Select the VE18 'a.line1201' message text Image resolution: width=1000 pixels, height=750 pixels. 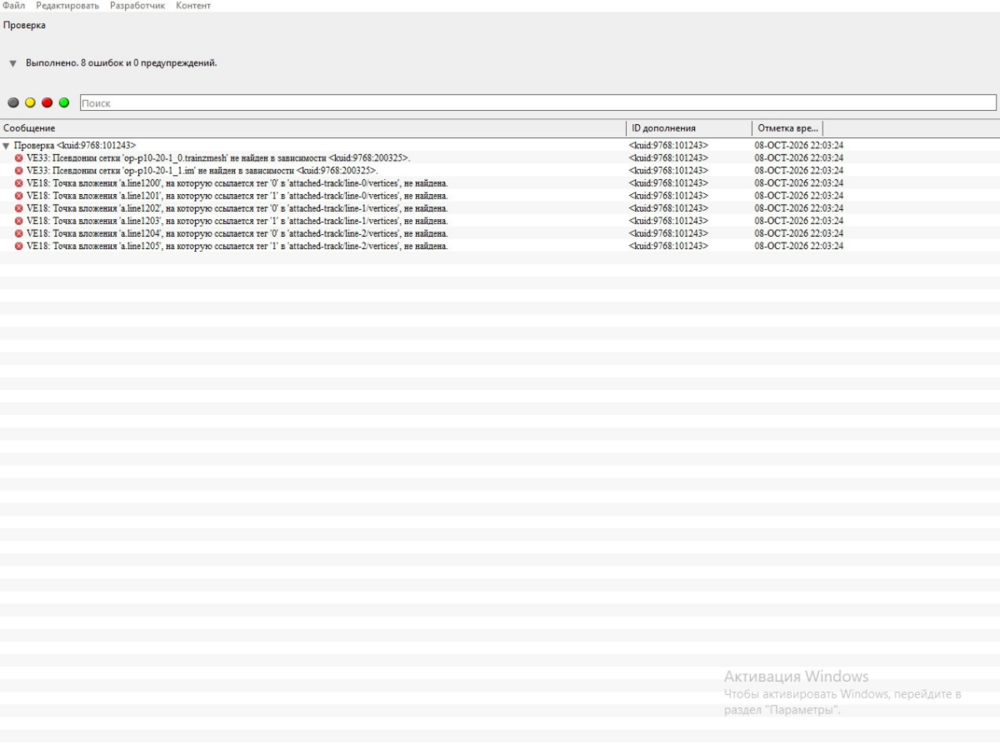tap(237, 196)
